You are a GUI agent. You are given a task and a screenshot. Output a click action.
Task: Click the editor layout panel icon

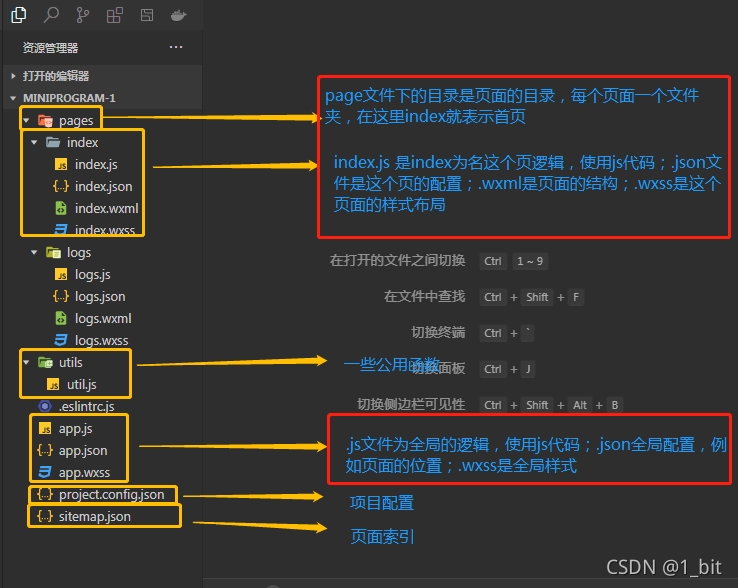(147, 15)
